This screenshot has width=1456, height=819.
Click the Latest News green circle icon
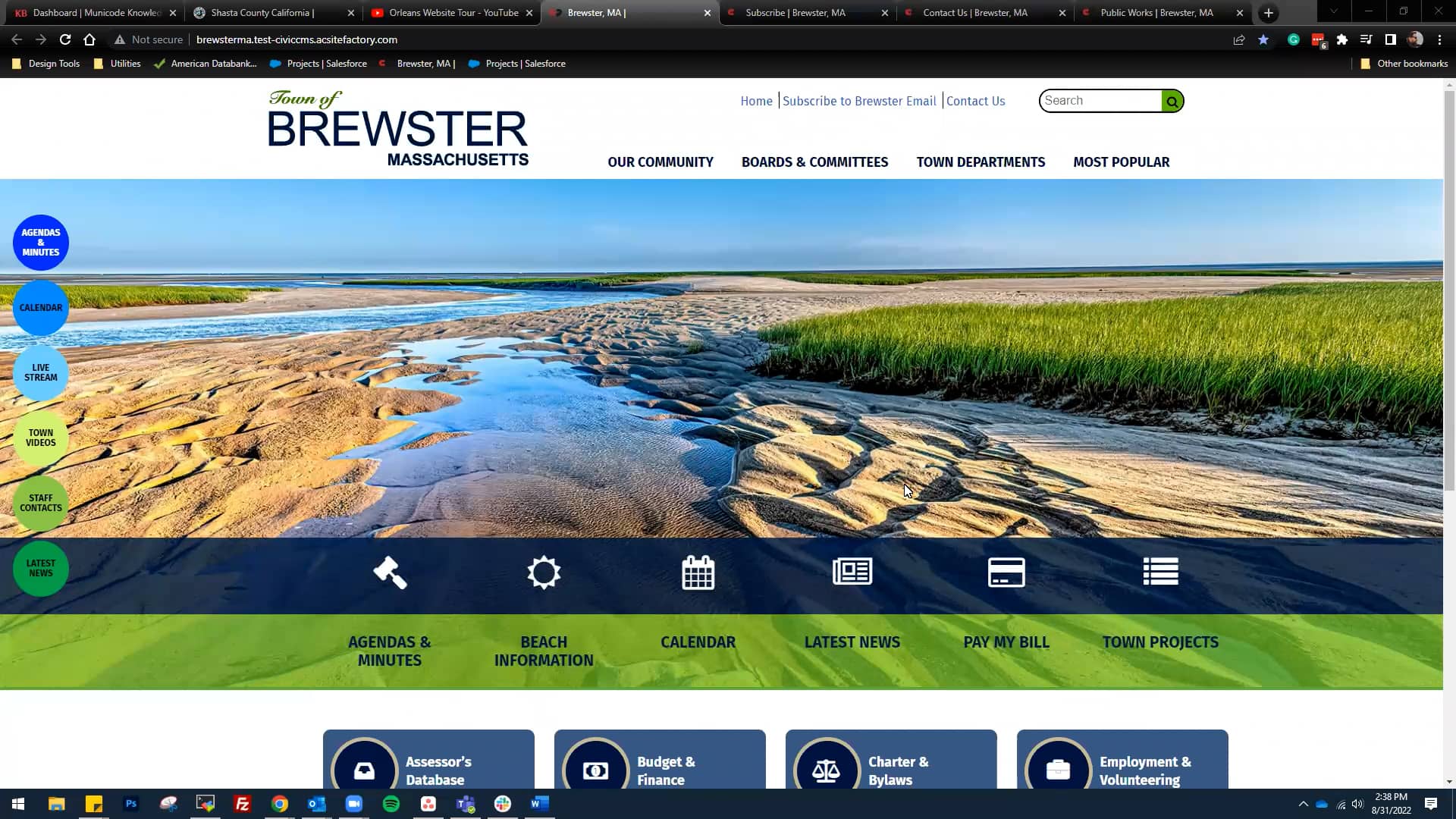(41, 568)
